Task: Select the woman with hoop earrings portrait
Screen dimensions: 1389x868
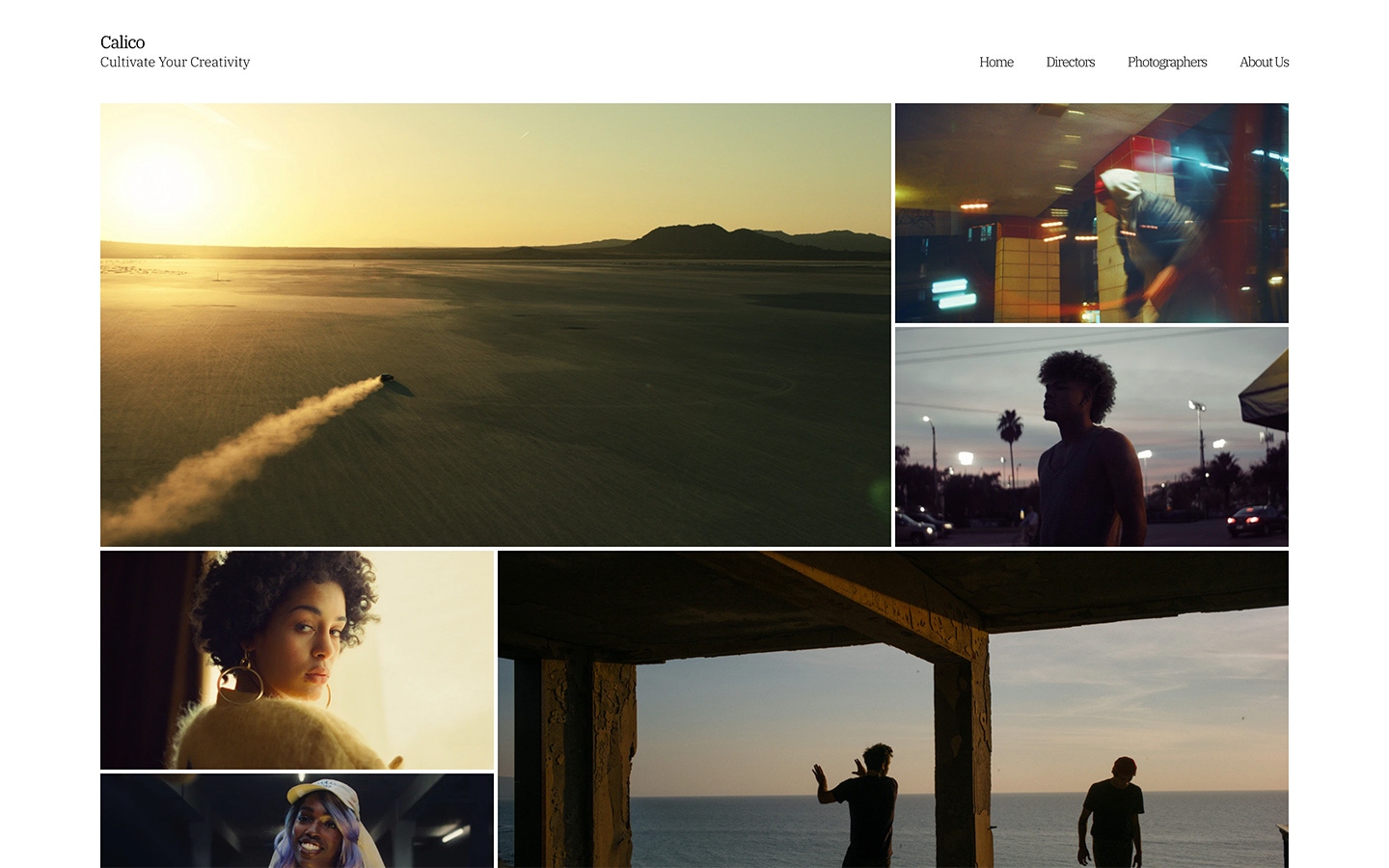Action: (x=296, y=660)
